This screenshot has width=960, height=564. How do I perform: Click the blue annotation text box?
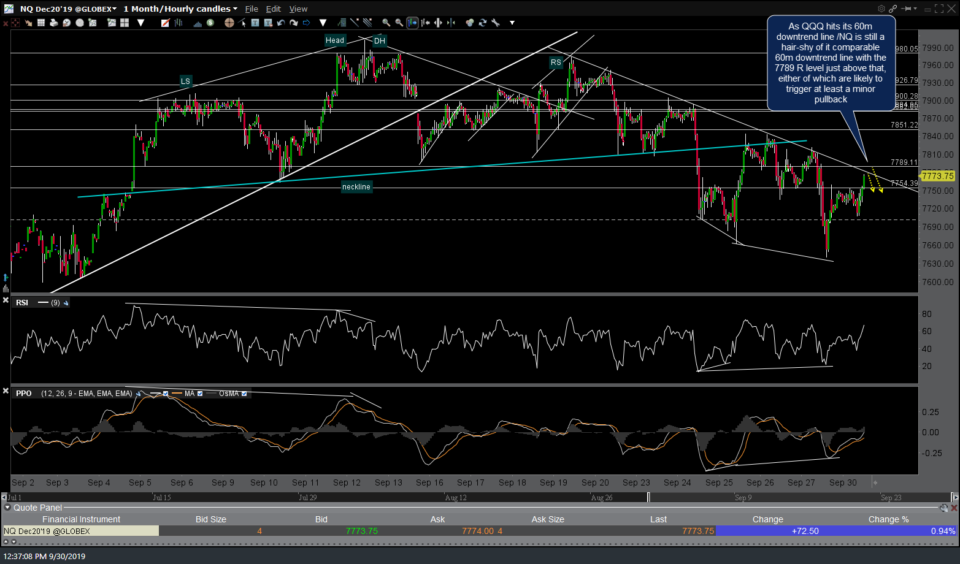tap(831, 63)
